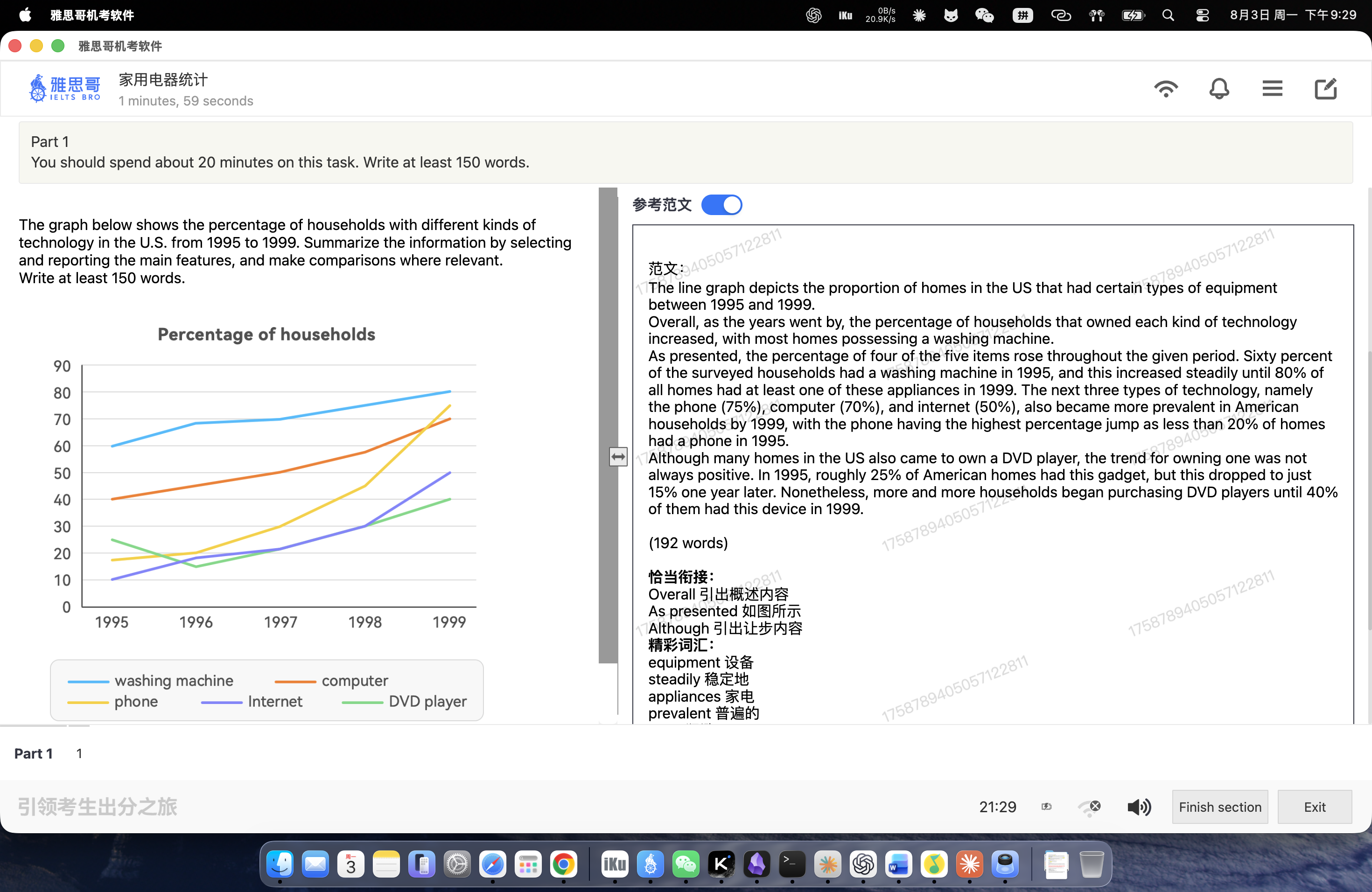
Task: Click the edit note icon in header
Action: coord(1325,89)
